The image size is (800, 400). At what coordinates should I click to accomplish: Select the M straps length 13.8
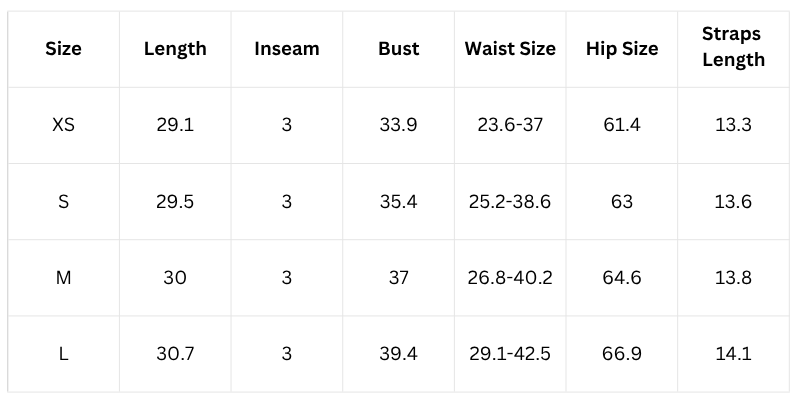733,277
